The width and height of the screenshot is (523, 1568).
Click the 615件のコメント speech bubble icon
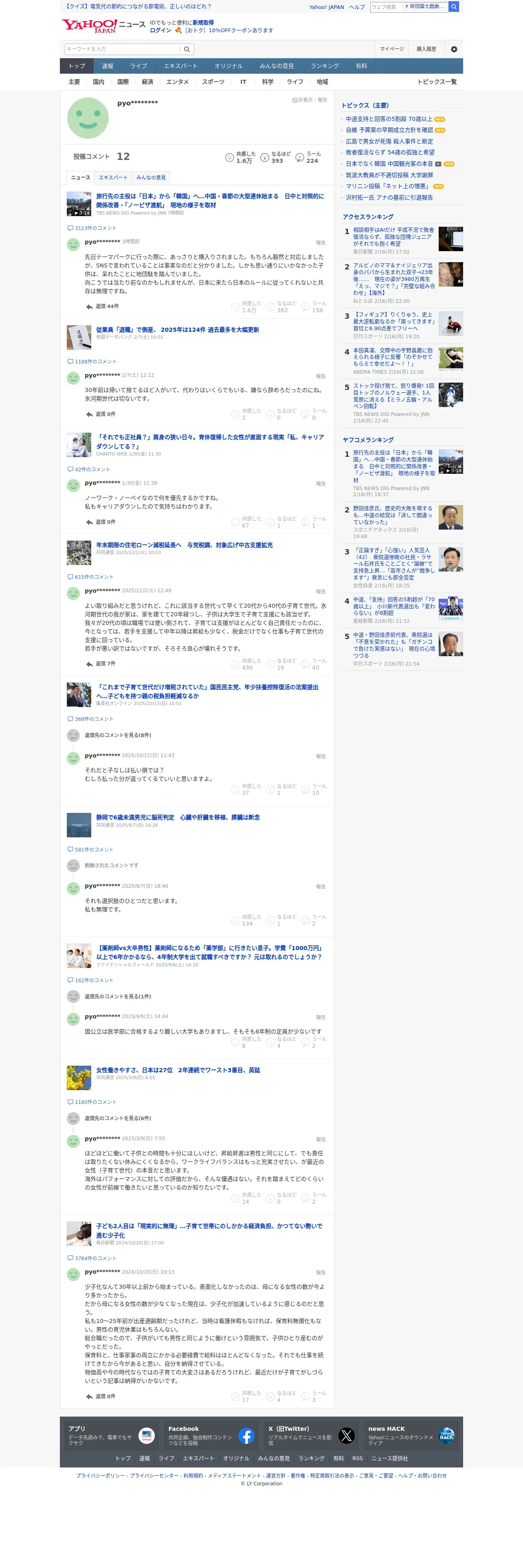70,577
